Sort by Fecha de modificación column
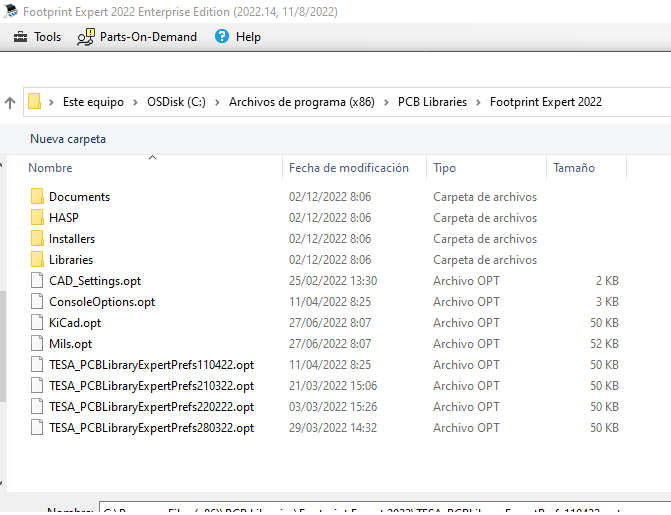Viewport: 671px width, 515px height. (x=349, y=168)
